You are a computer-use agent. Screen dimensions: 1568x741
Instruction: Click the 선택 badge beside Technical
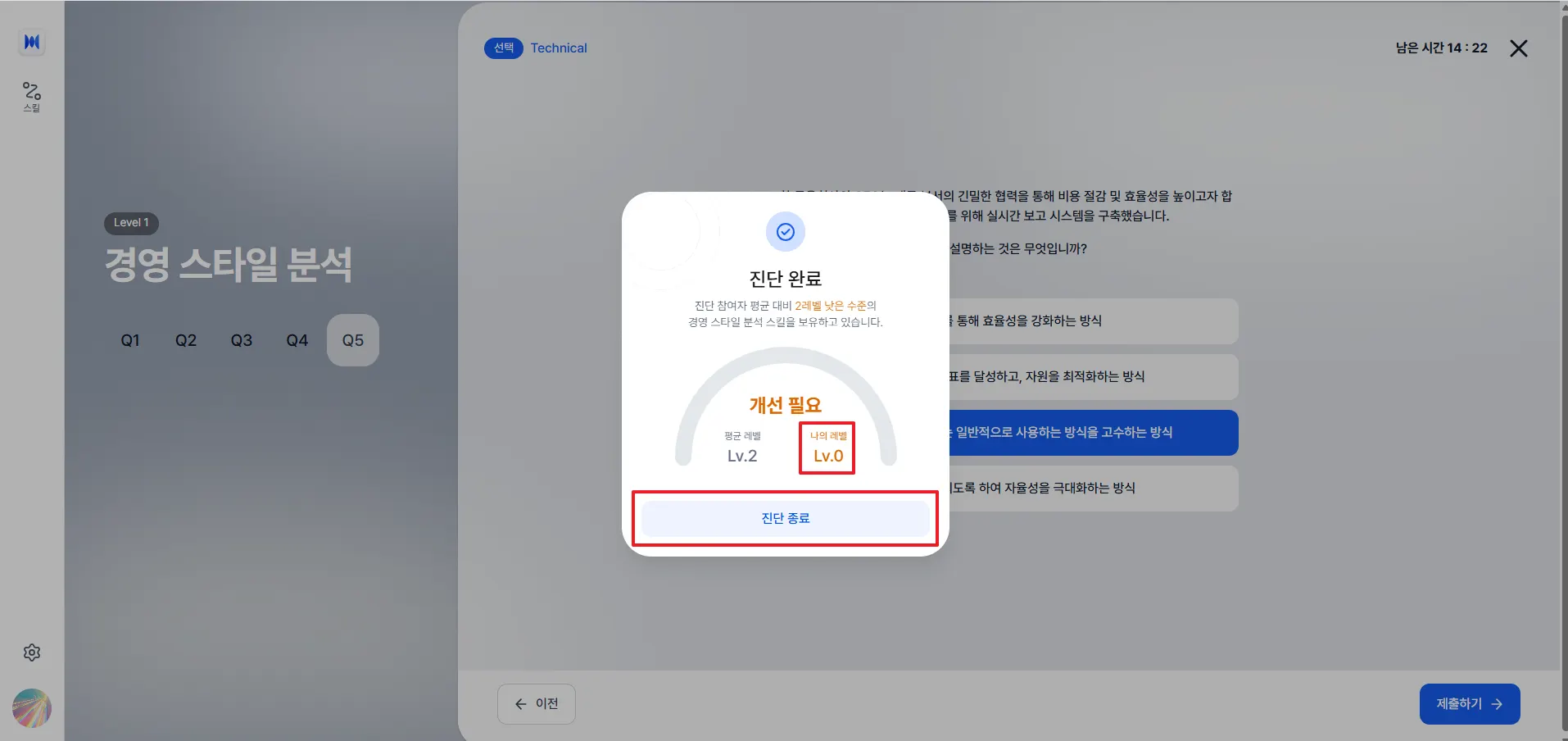point(504,48)
